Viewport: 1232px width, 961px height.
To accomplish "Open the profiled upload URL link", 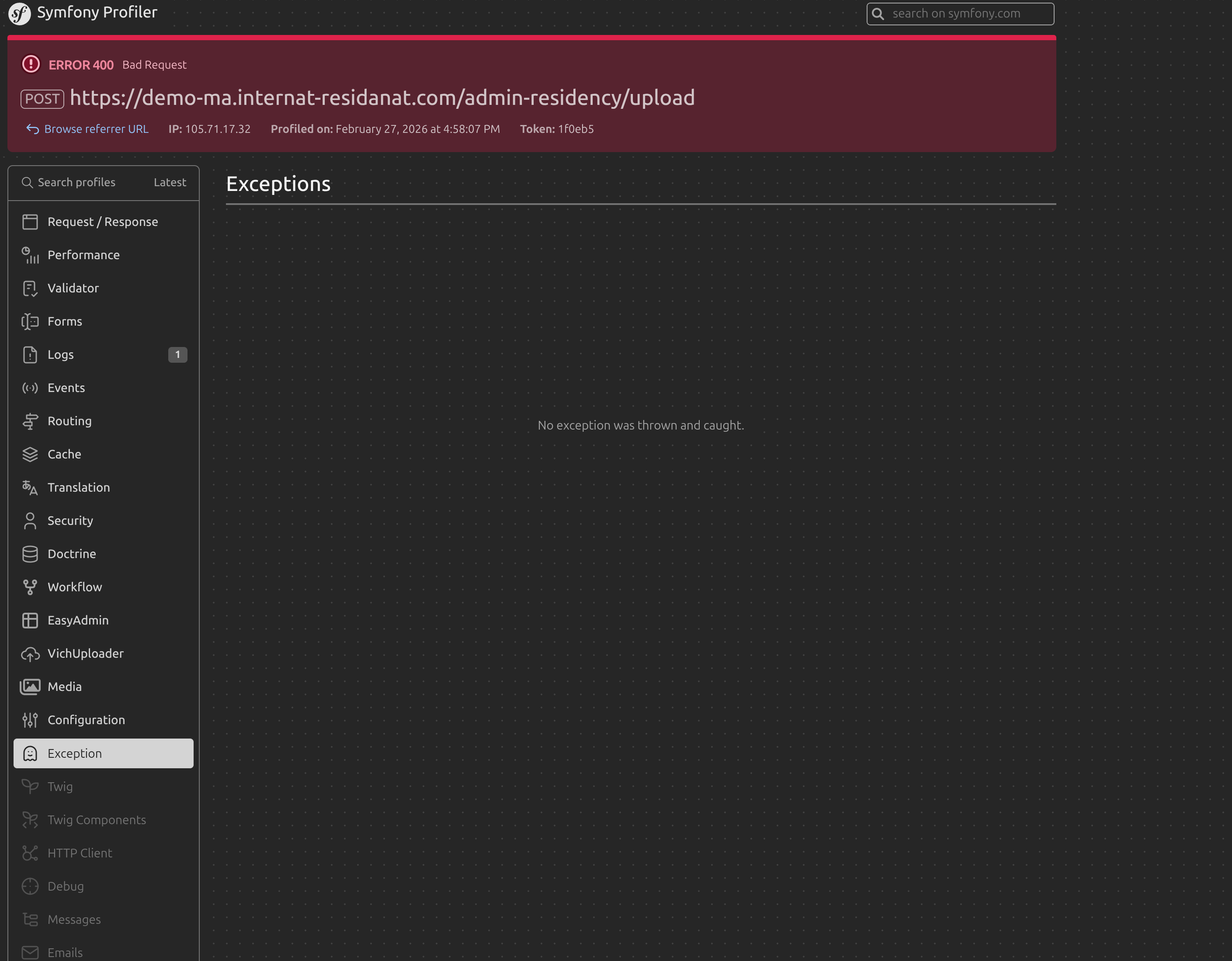I will [382, 97].
